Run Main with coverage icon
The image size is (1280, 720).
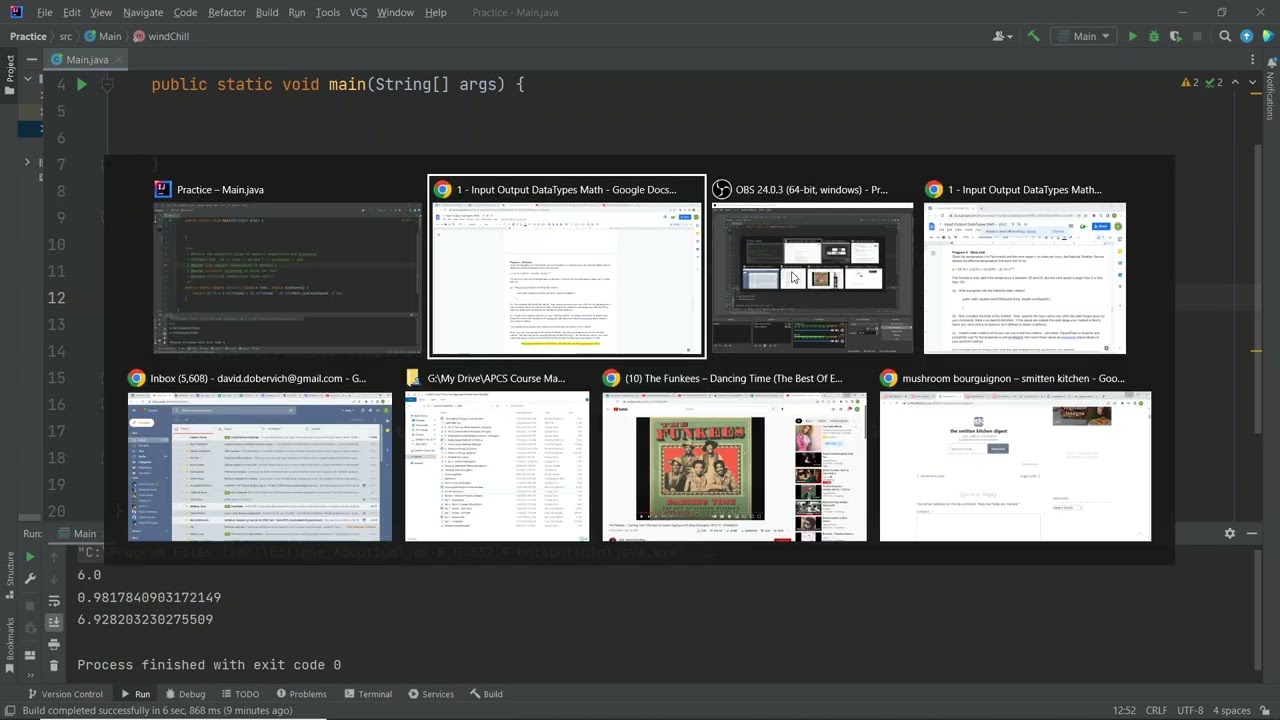click(1176, 36)
